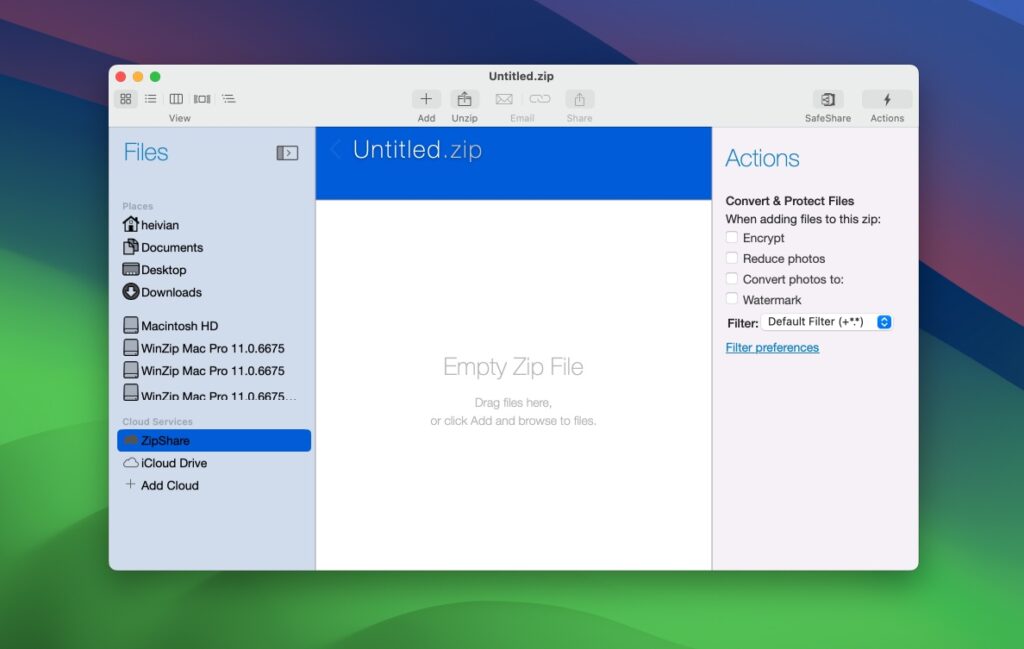Select iCloud Drive in Cloud Services
1024x649 pixels.
click(x=172, y=463)
